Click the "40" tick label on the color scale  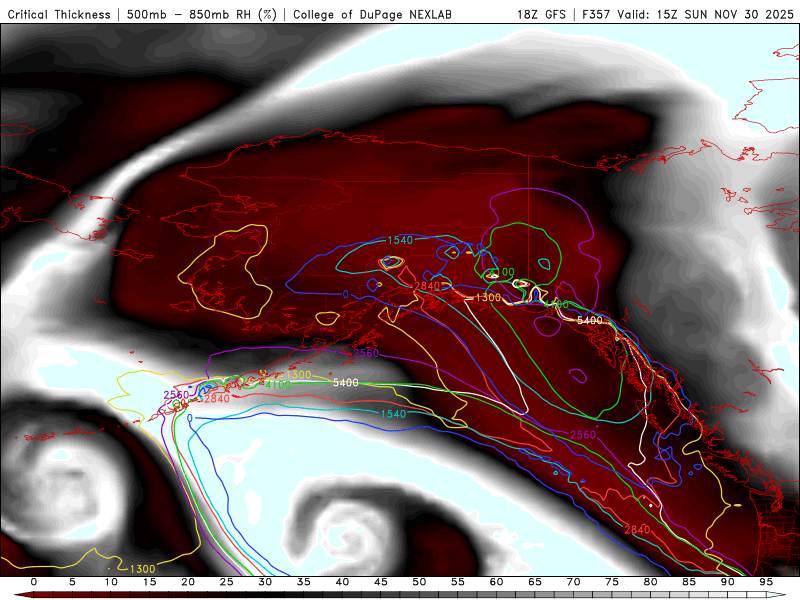click(x=342, y=582)
